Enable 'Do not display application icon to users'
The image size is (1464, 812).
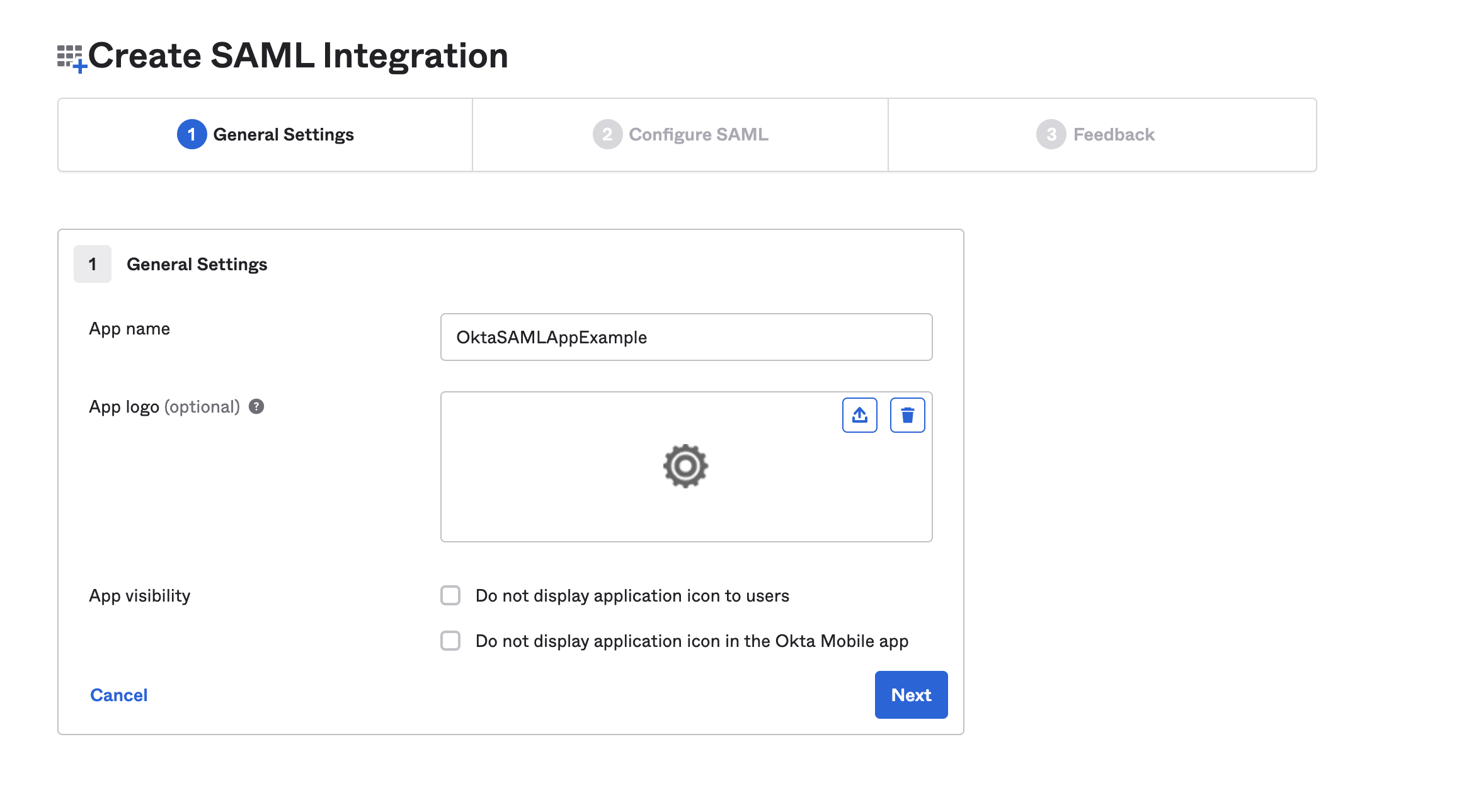[x=450, y=595]
